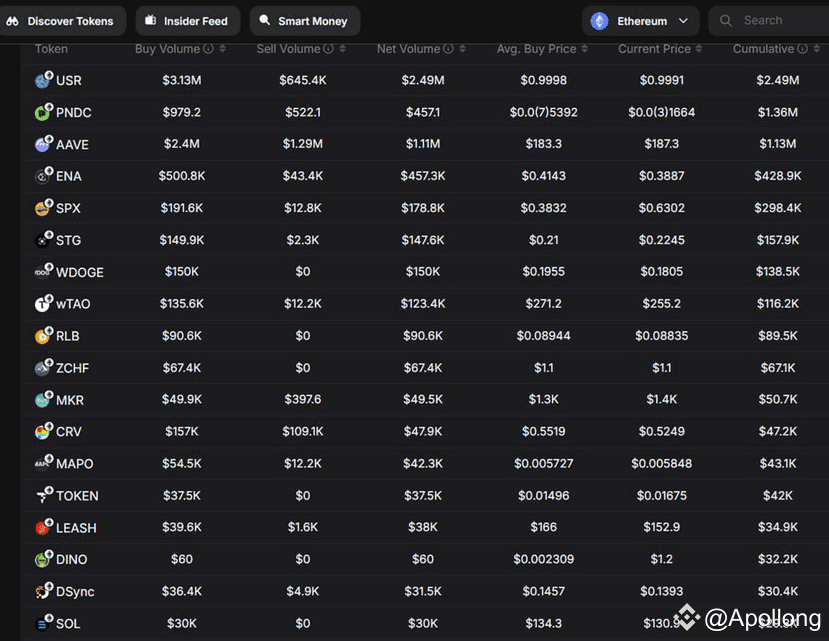
Task: Show Sell Volume info tooltip icon
Action: (329, 49)
